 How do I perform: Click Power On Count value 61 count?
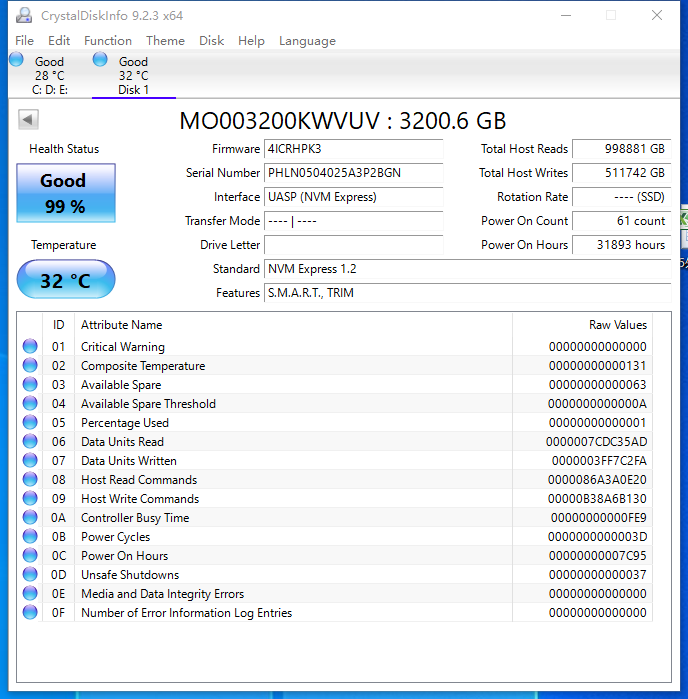click(x=622, y=221)
